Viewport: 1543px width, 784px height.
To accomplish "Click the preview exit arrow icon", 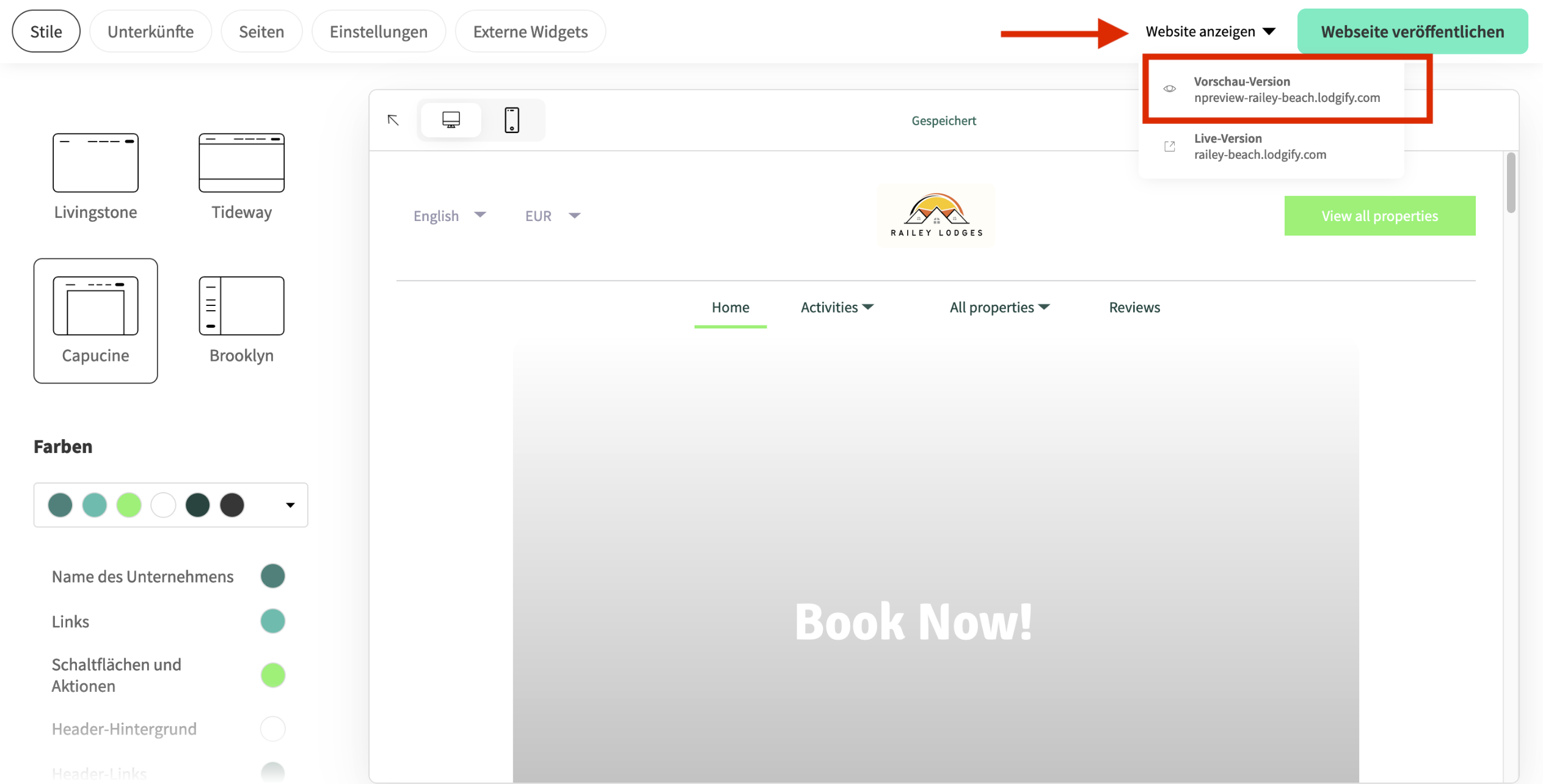I will (393, 120).
